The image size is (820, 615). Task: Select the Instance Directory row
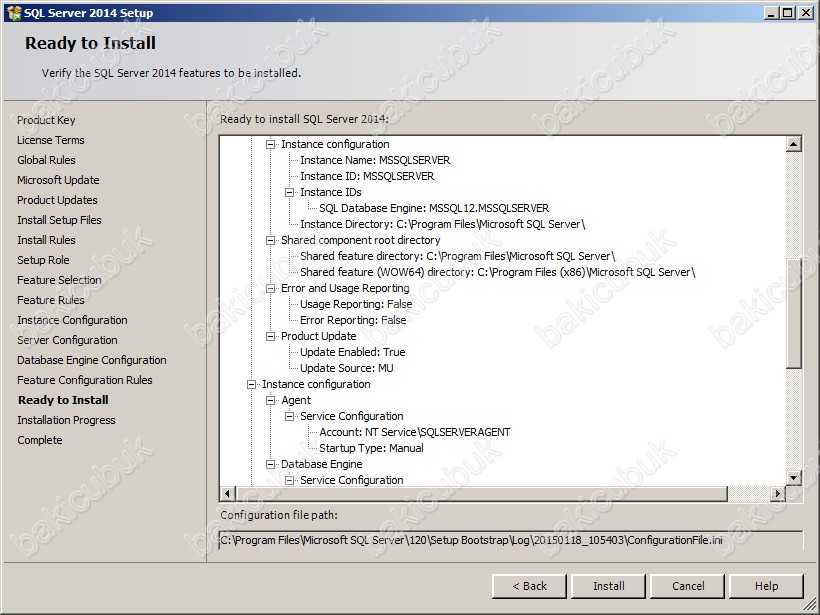point(442,224)
